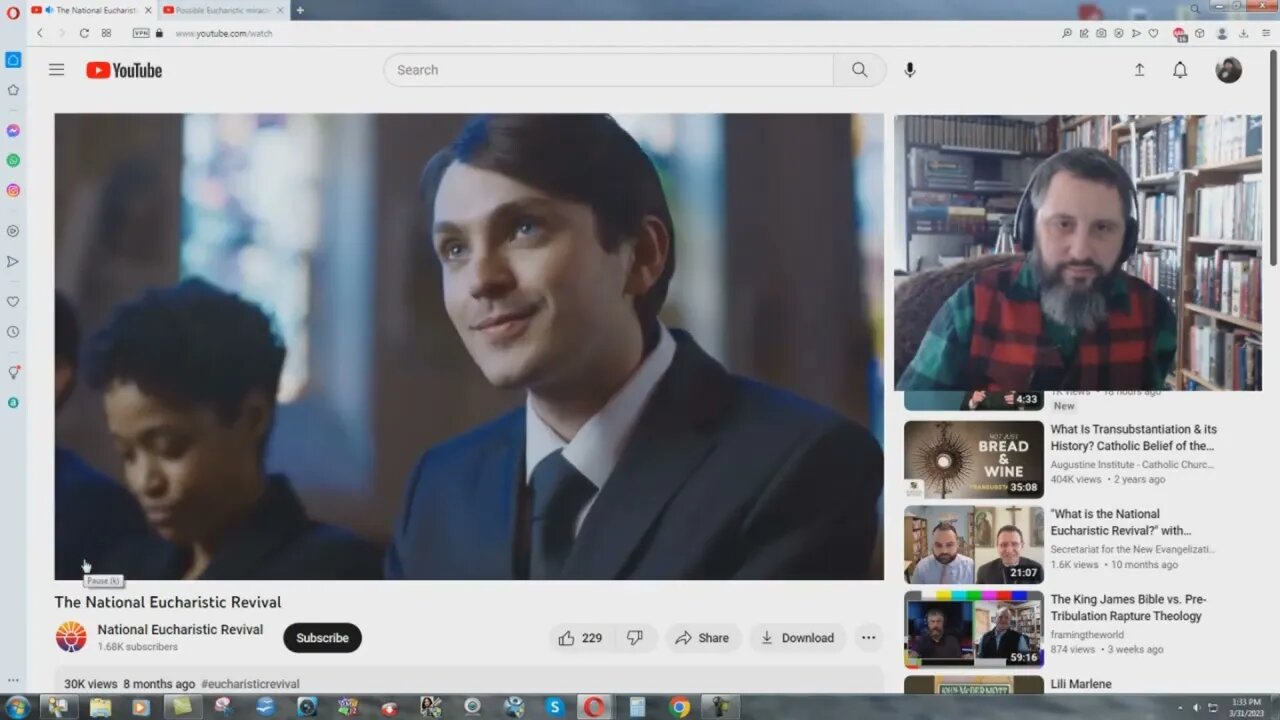Viewport: 1280px width, 720px height.
Task: Open WhatsApp in the Opera sidebar
Action: click(x=13, y=160)
